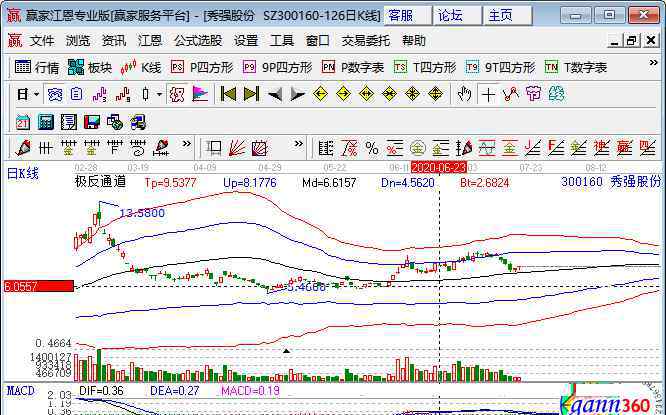The width and height of the screenshot is (666, 415).
Task: Toggle the crosshair cursor tool
Action: [488, 94]
